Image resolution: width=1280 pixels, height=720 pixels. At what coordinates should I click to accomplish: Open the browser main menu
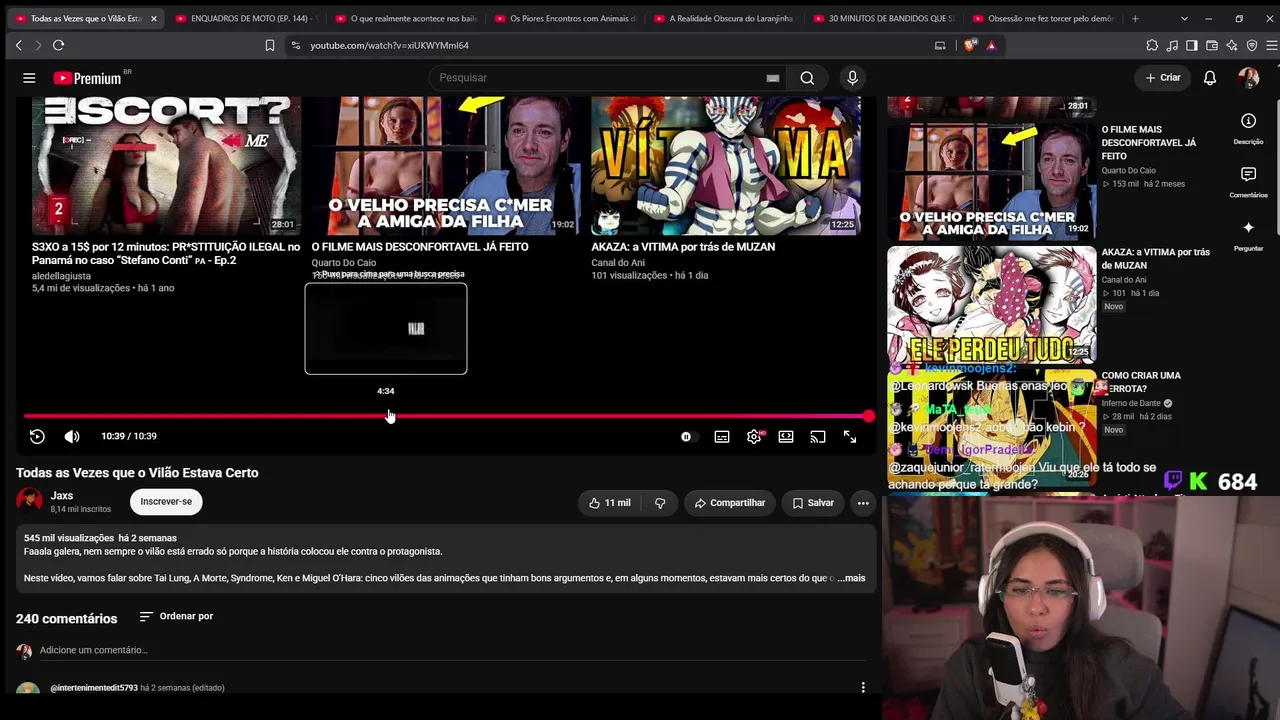pyautogui.click(x=1272, y=45)
